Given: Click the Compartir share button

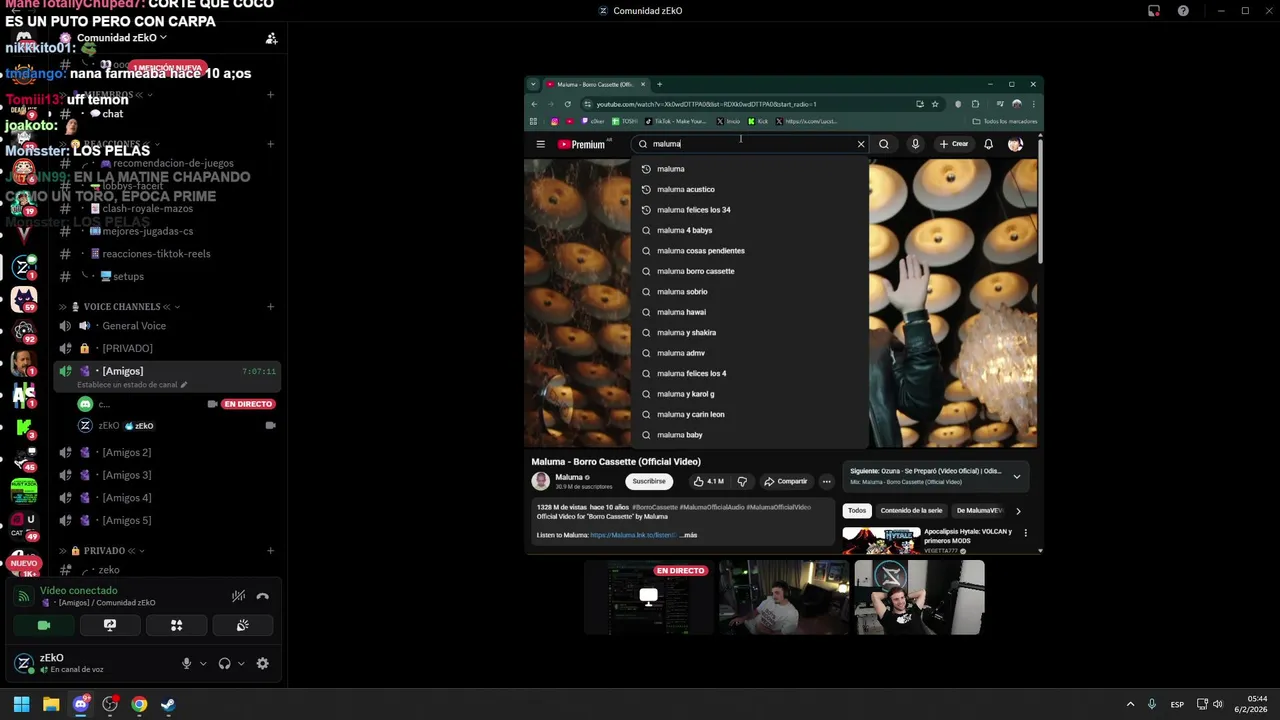Looking at the screenshot, I should 786,481.
